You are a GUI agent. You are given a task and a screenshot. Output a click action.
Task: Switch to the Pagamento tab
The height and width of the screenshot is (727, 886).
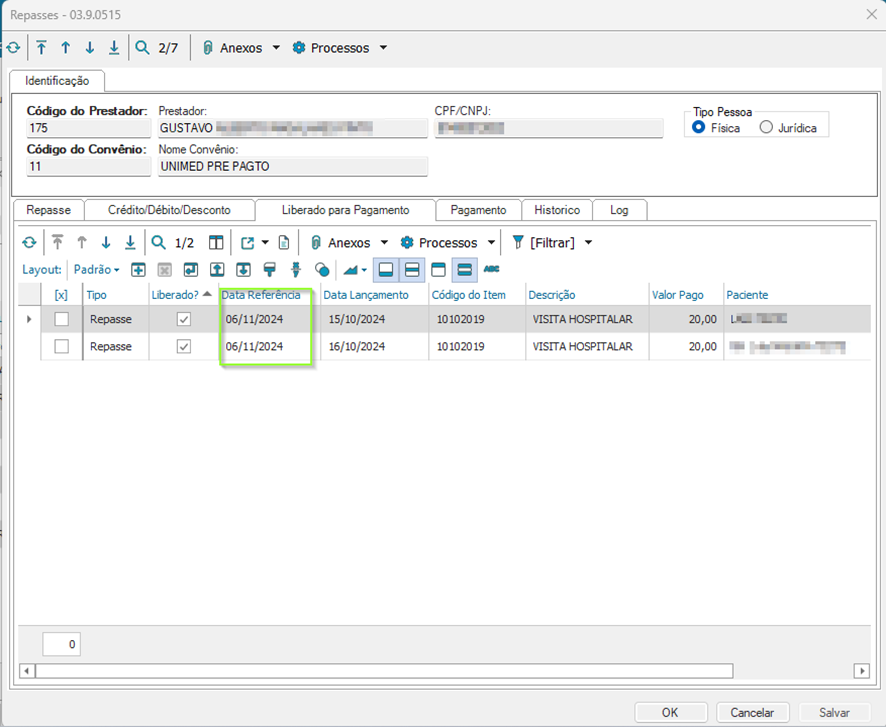(x=478, y=210)
